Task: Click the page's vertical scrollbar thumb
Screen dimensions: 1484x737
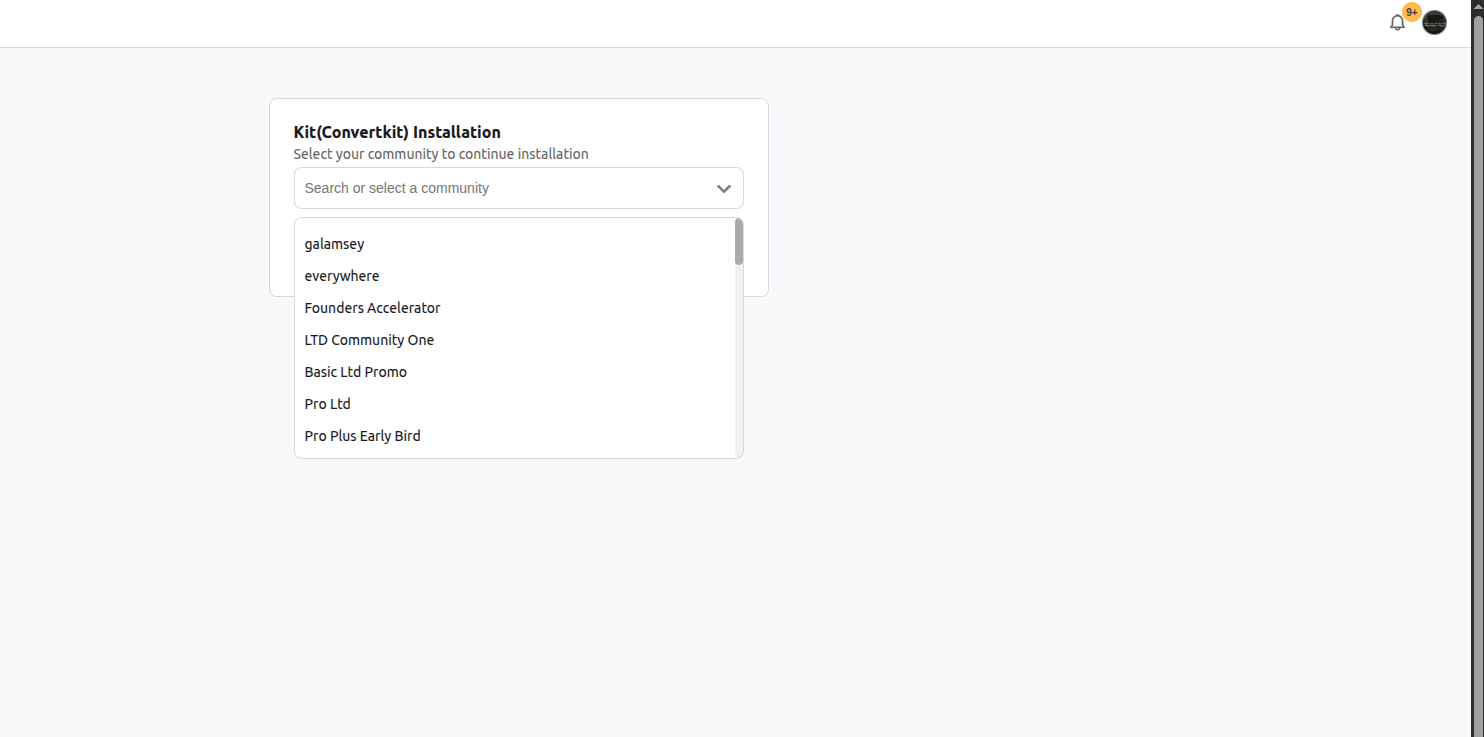Action: 1477,300
